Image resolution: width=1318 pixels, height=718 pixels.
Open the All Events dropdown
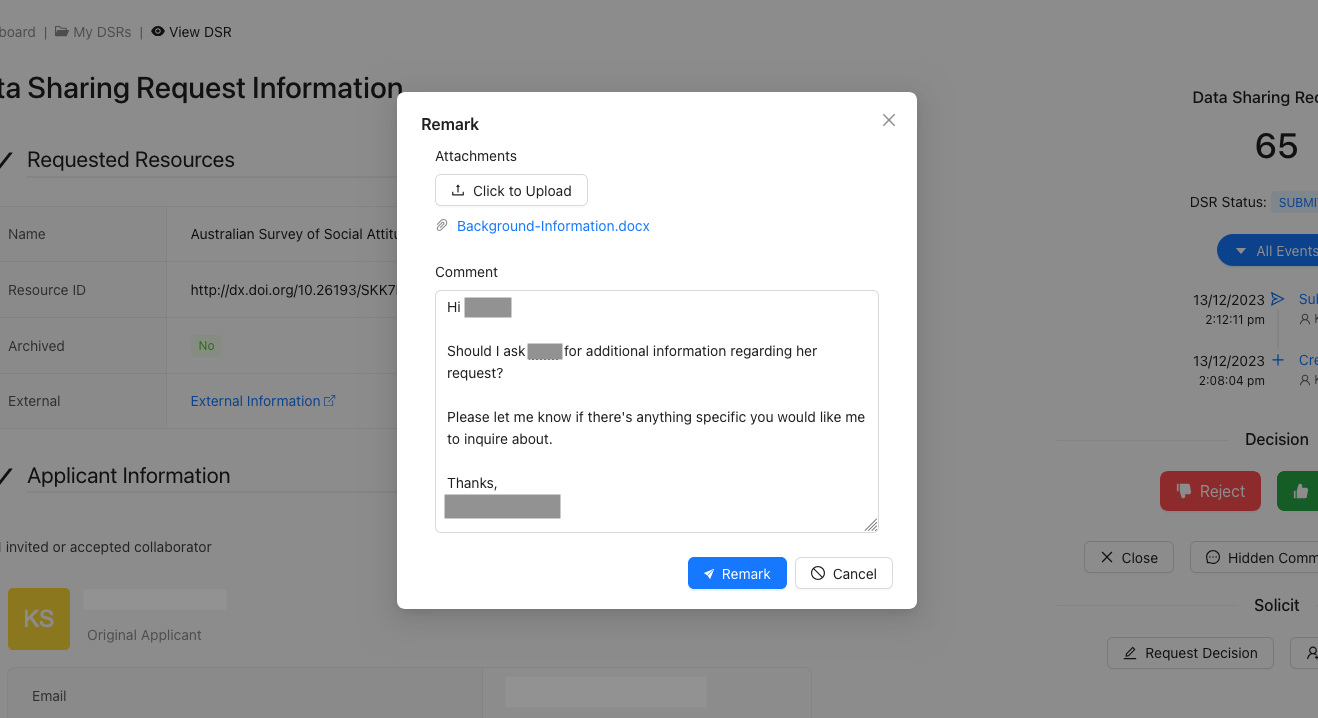(x=1268, y=251)
